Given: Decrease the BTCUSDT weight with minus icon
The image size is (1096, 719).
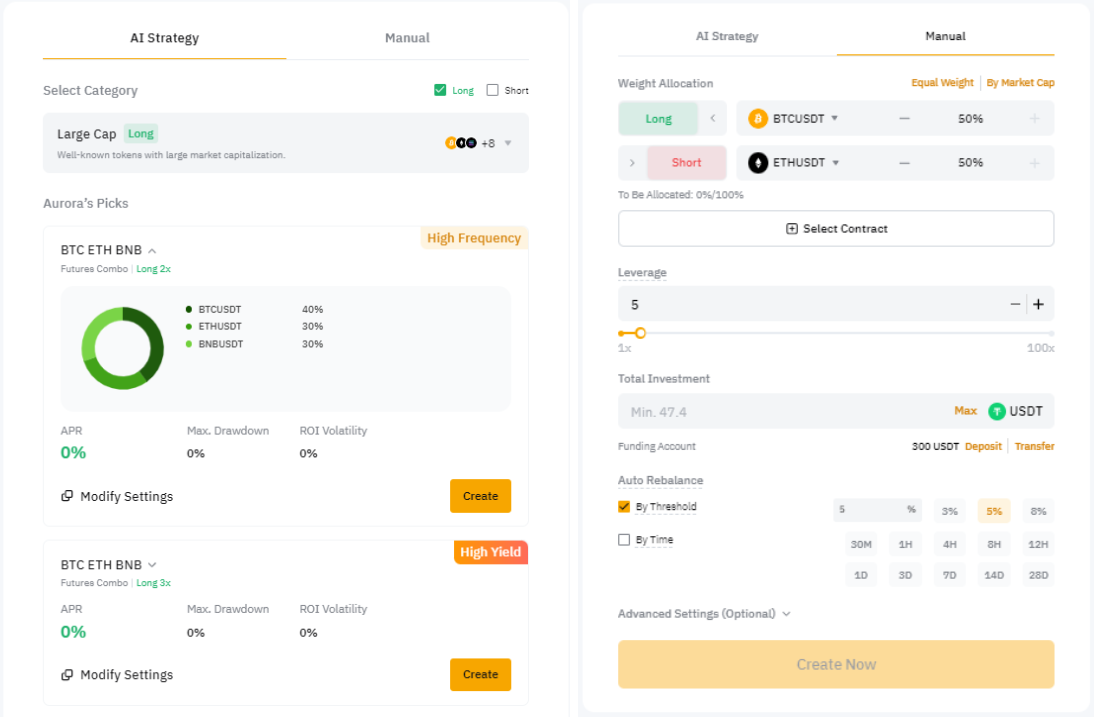Looking at the screenshot, I should [904, 119].
